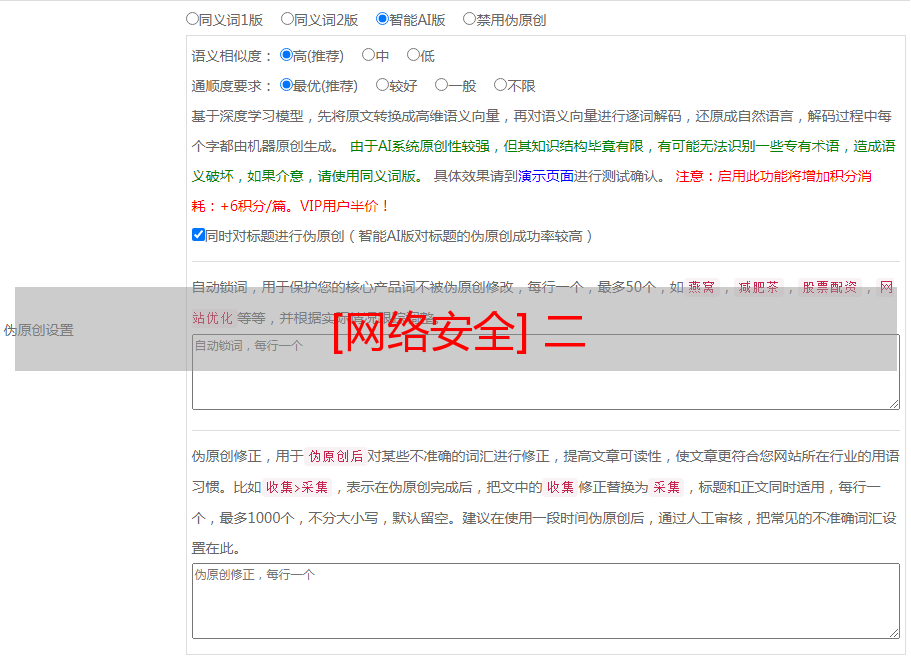
Task: Set 通顺度要求 to 较好
Action: (x=382, y=85)
